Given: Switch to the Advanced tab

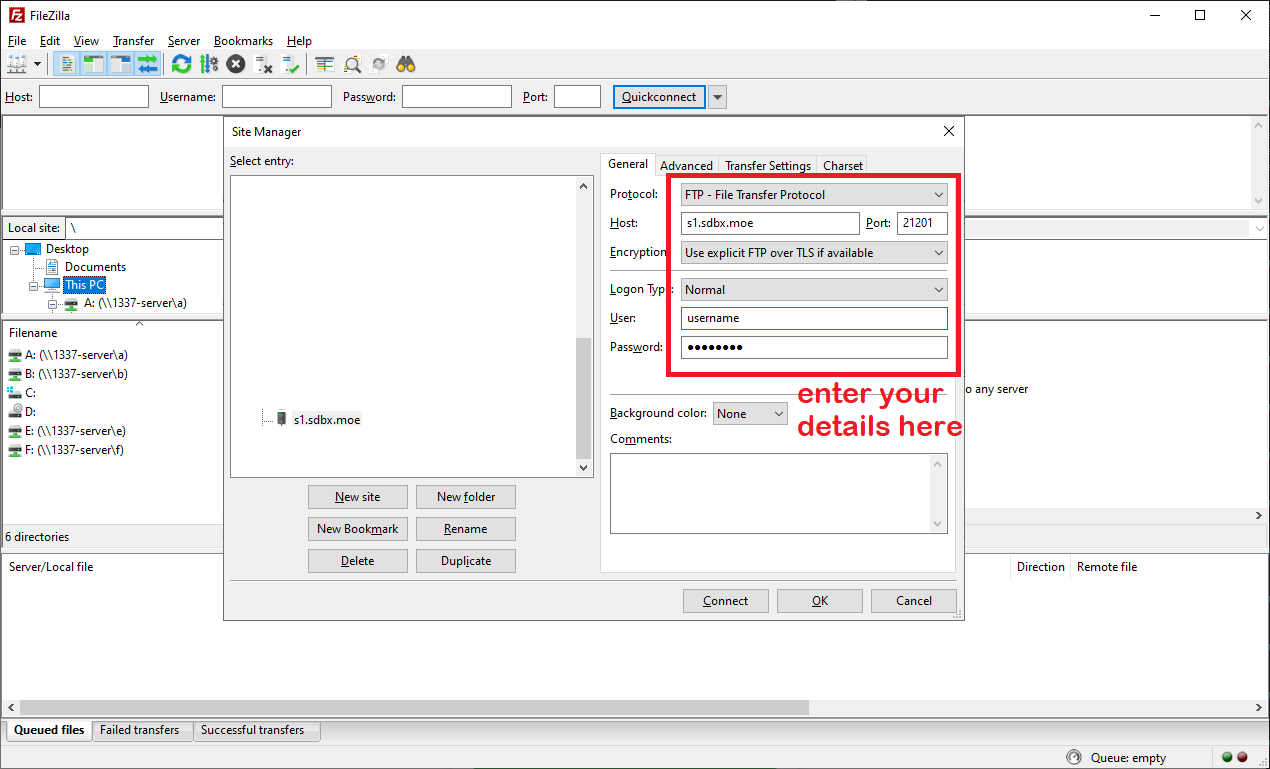Looking at the screenshot, I should 686,166.
